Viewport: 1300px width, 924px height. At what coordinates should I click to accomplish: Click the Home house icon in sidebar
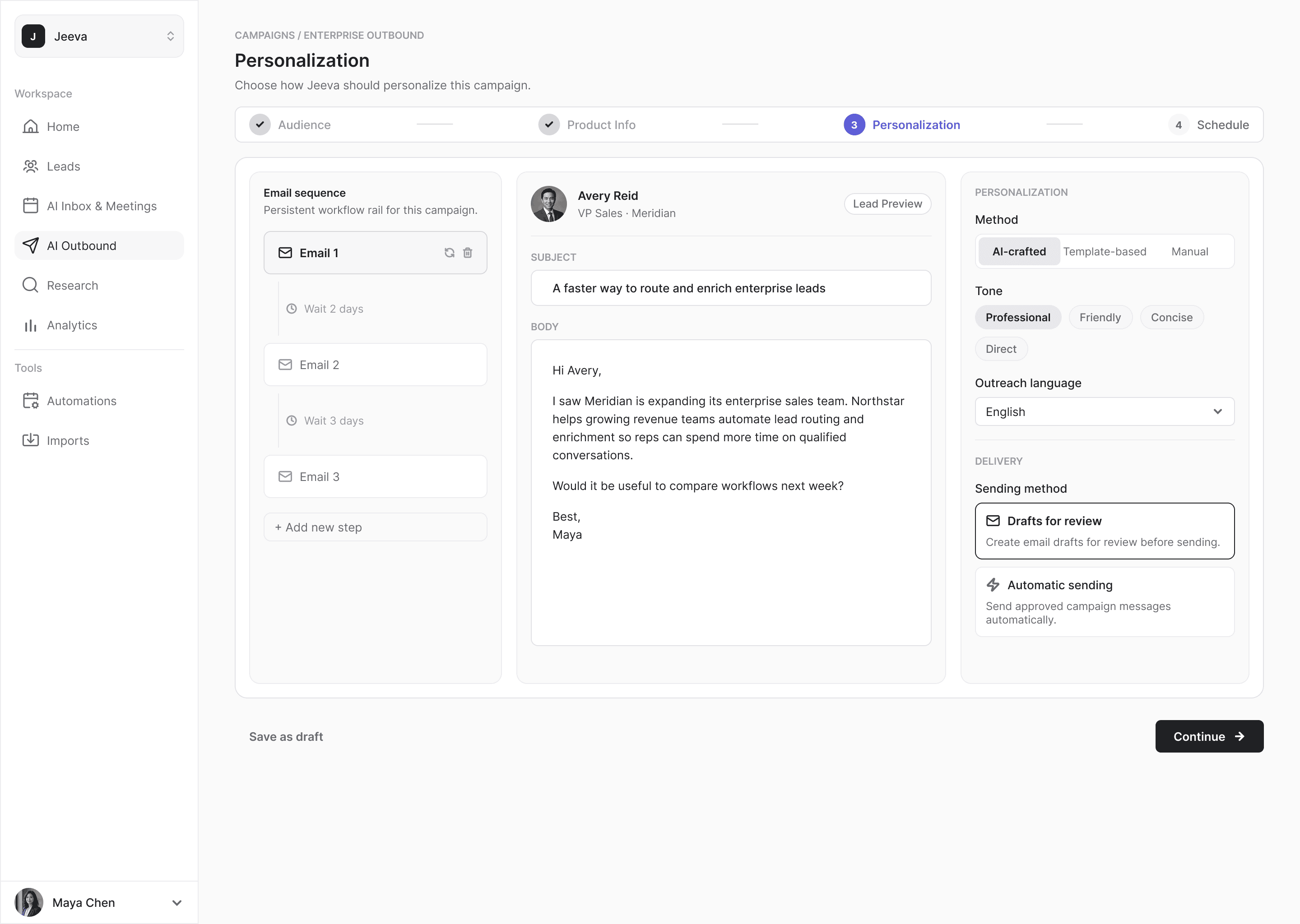31,126
